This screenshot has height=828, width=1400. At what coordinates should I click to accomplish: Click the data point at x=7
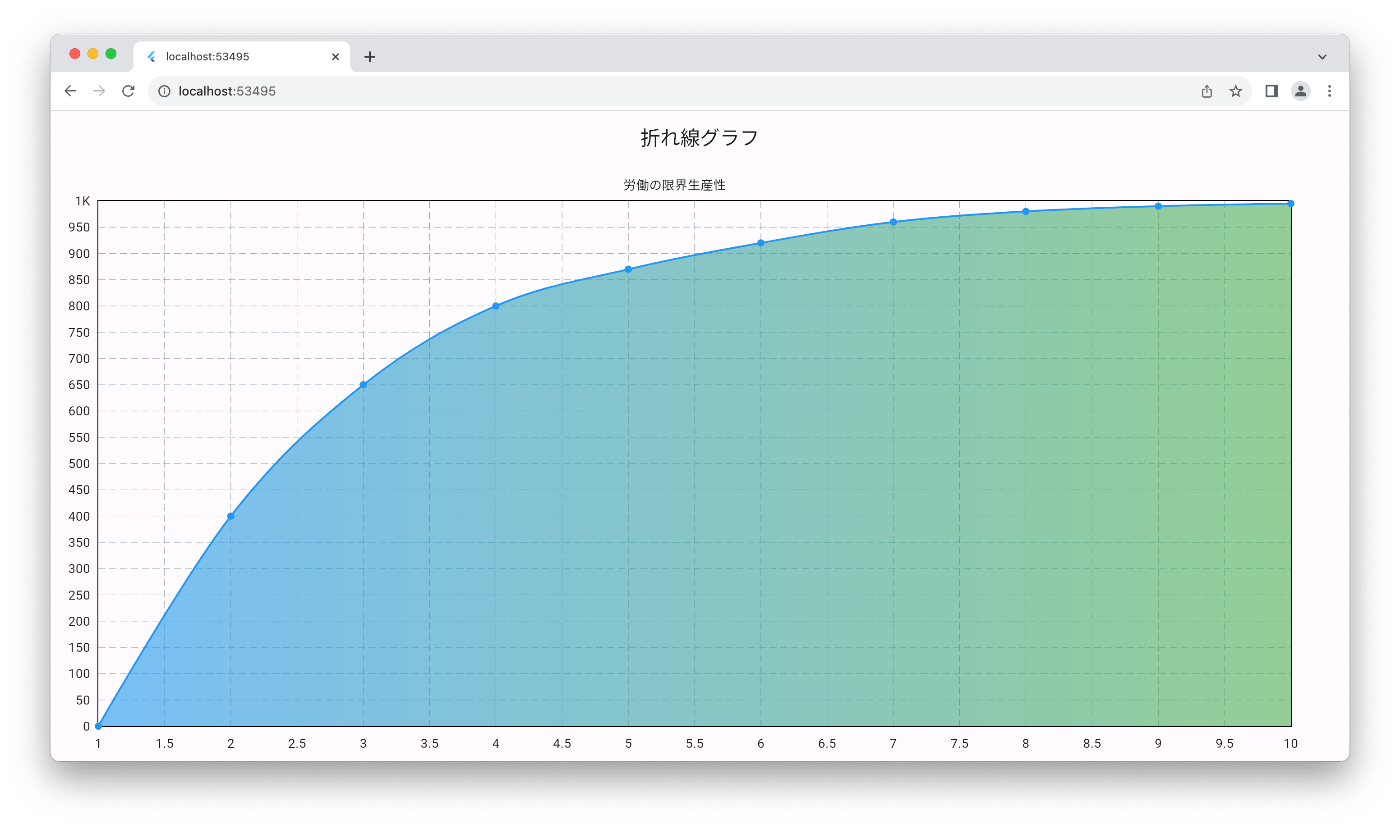893,222
